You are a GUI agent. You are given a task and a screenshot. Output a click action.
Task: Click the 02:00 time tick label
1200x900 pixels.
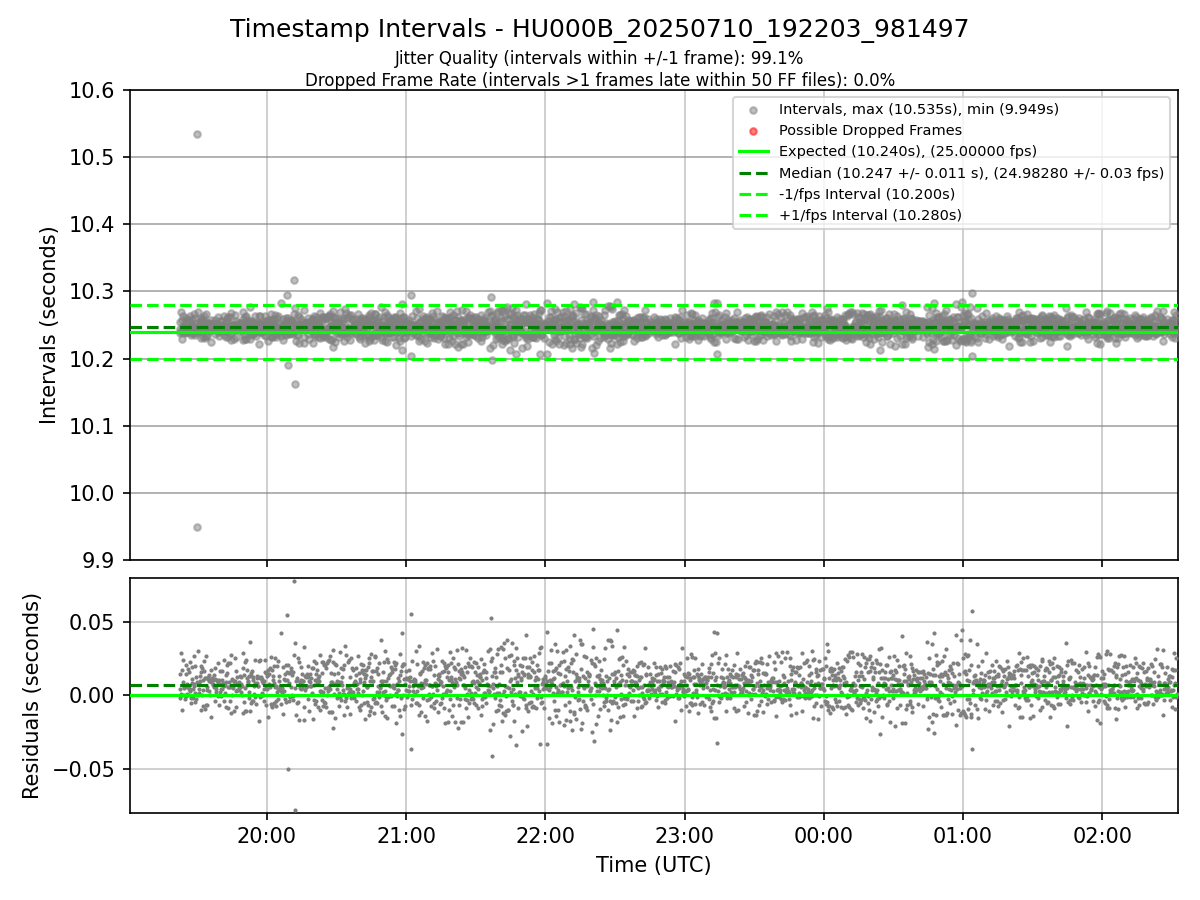tap(1102, 834)
